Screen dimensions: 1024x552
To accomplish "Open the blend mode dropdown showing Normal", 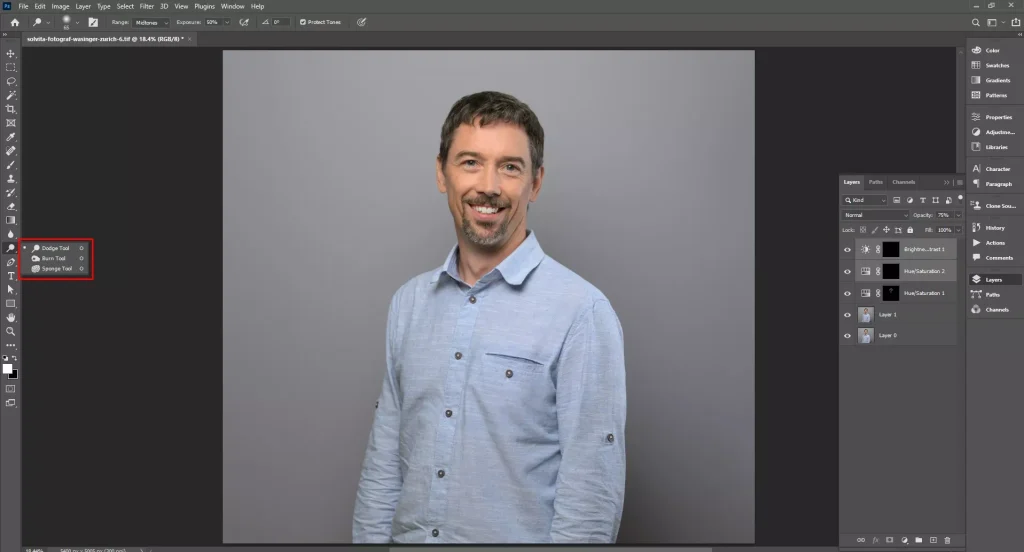I will (875, 215).
